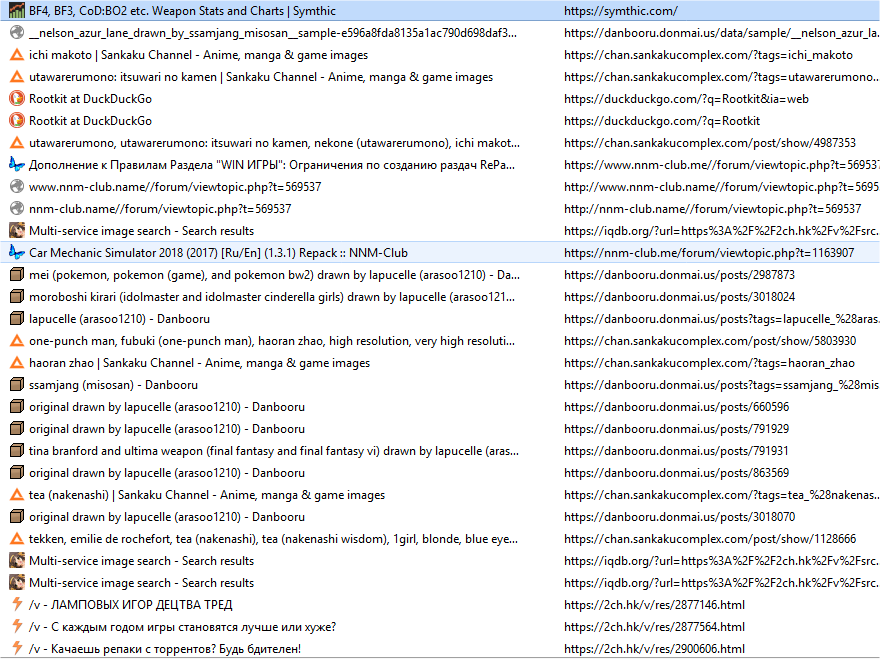Image resolution: width=880 pixels, height=659 pixels.
Task: Click the URL 2ch.hk/v/res/2900606.html
Action: coord(654,648)
